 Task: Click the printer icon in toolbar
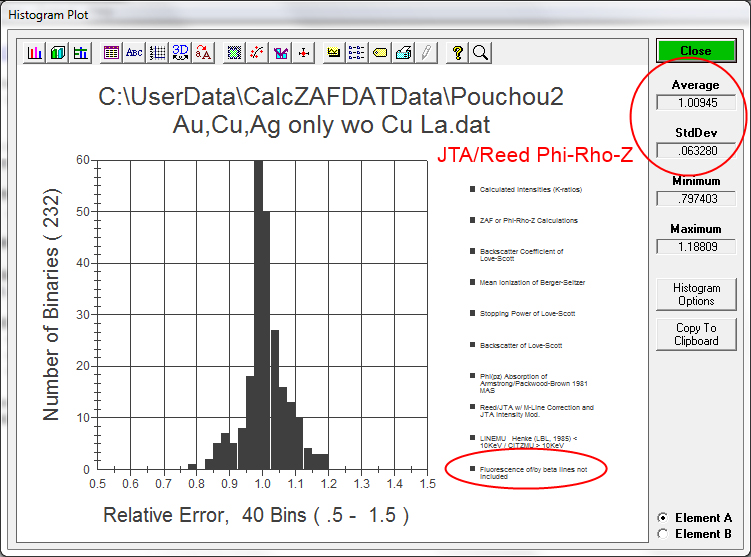click(403, 52)
